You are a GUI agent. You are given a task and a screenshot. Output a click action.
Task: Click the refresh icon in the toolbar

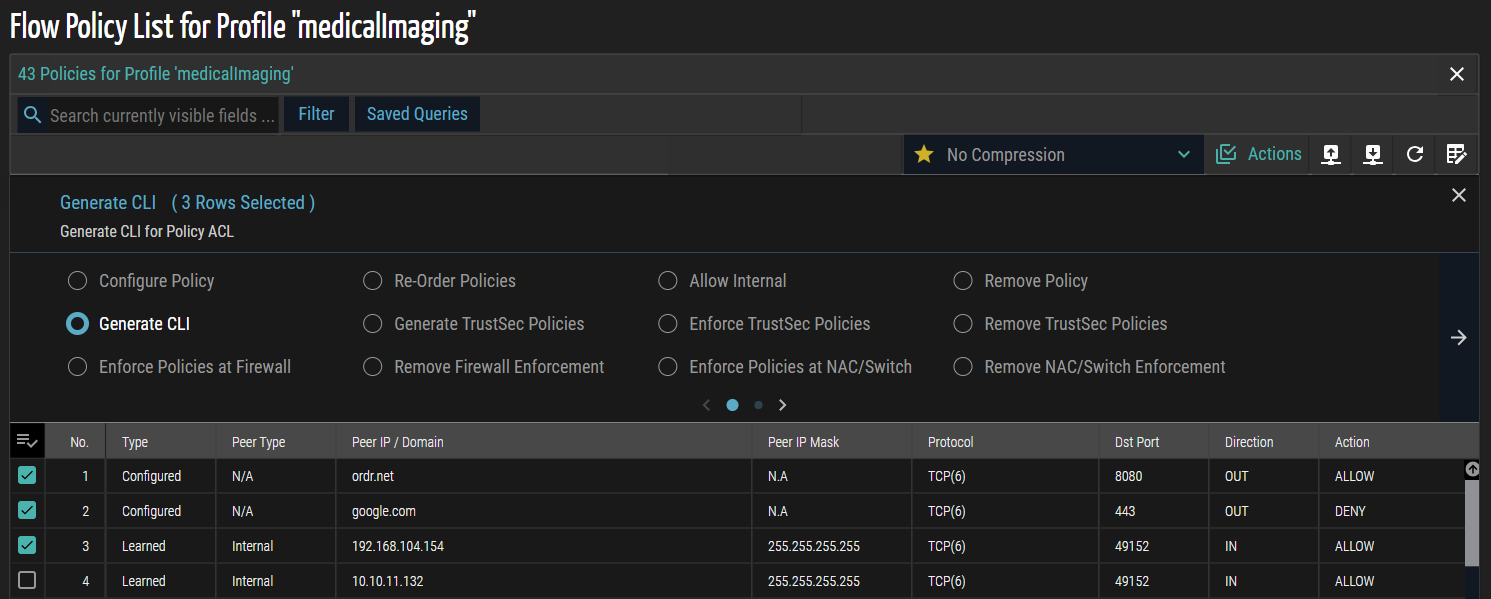[x=1414, y=154]
